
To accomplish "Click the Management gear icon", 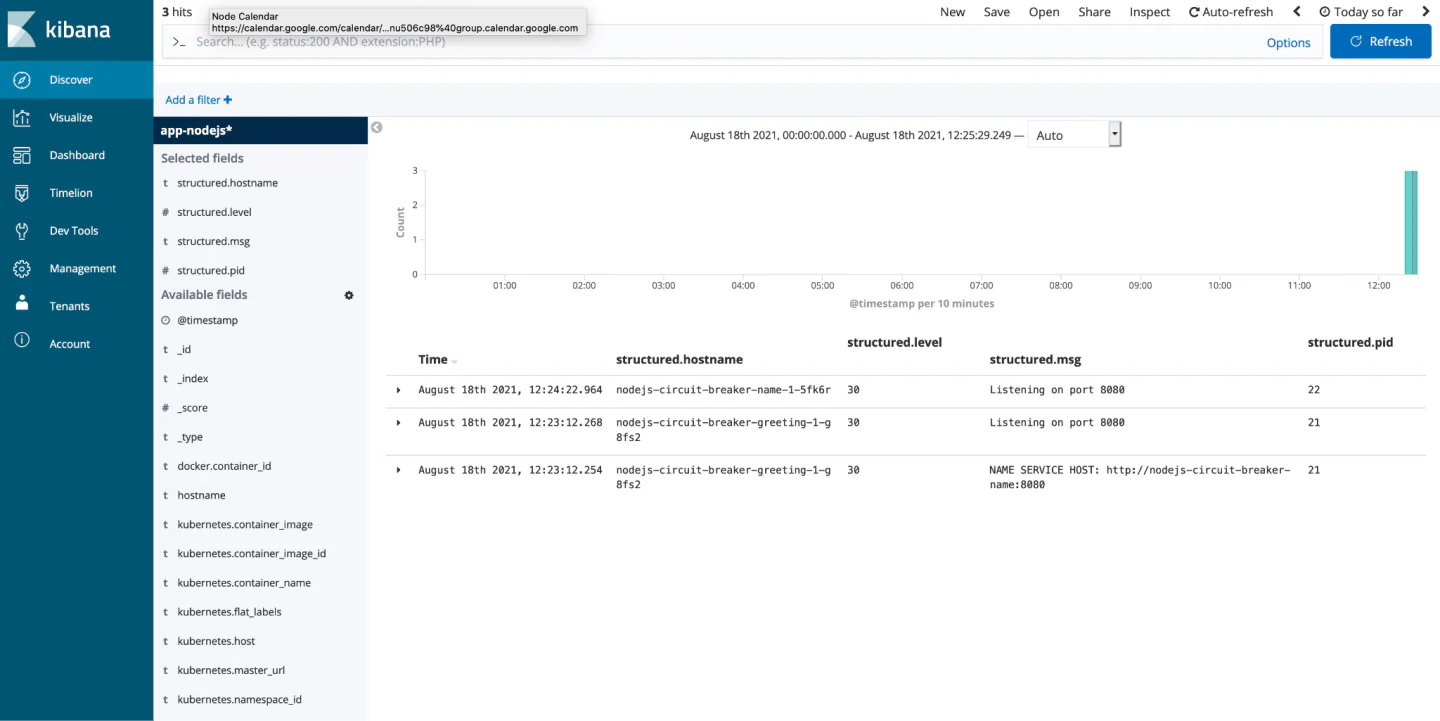I will tap(22, 269).
